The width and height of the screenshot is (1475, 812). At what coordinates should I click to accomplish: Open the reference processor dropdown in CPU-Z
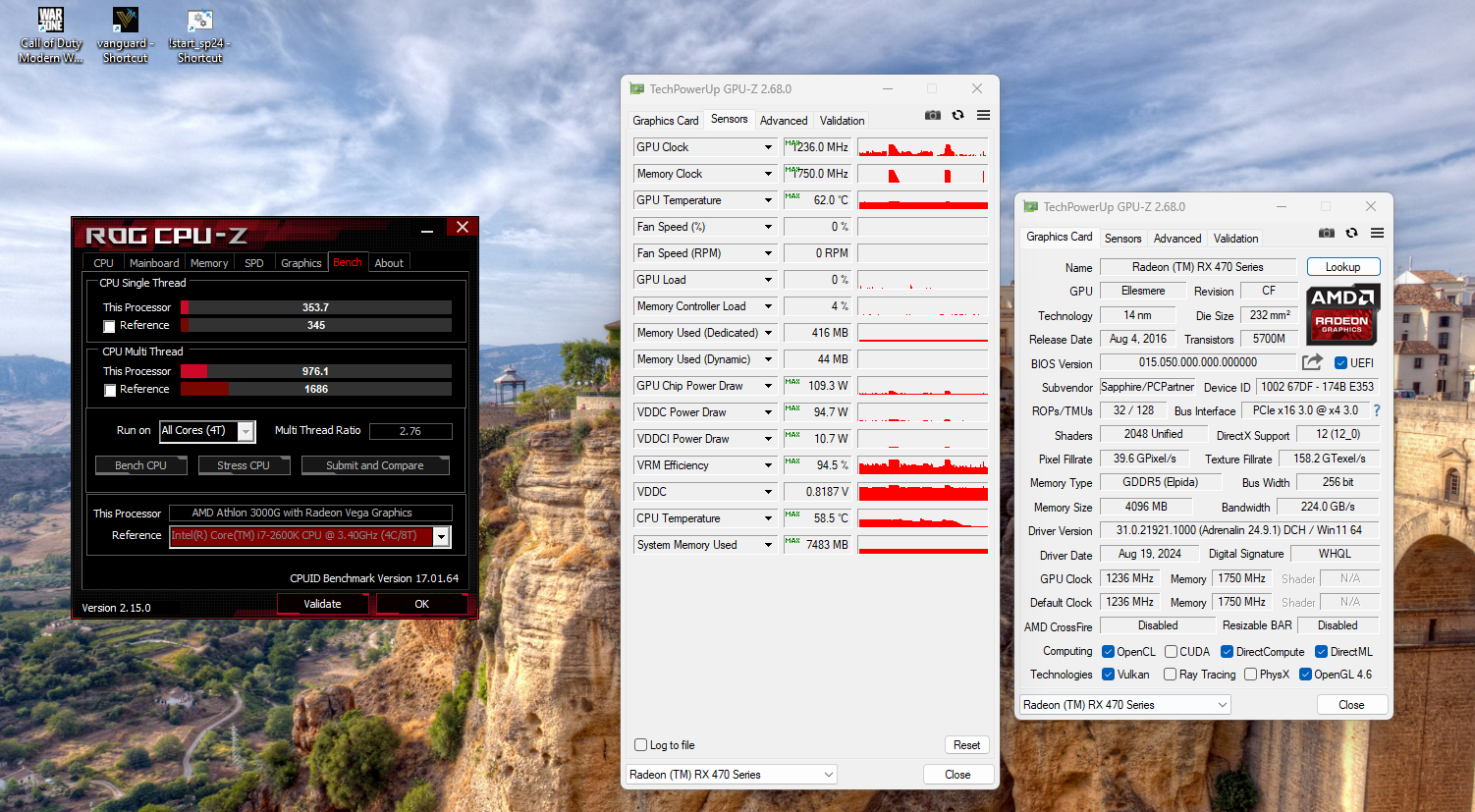tap(441, 536)
